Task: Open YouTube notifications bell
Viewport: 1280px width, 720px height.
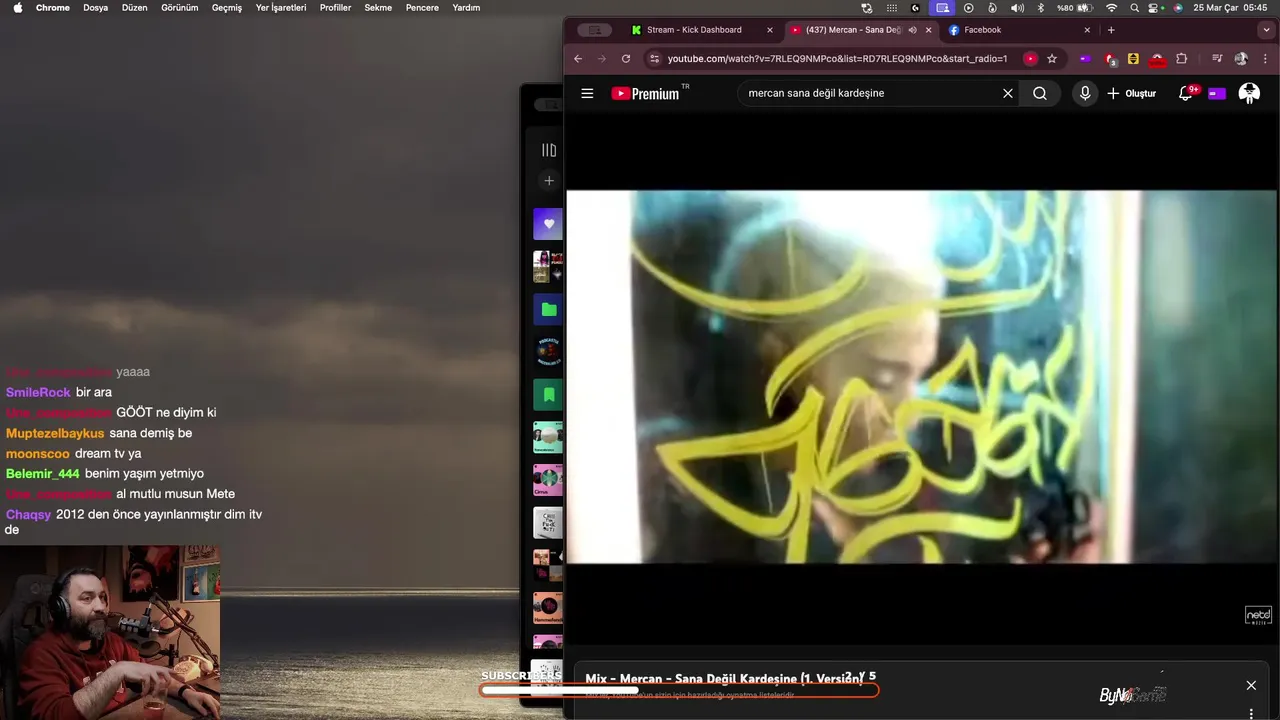Action: pyautogui.click(x=1186, y=93)
